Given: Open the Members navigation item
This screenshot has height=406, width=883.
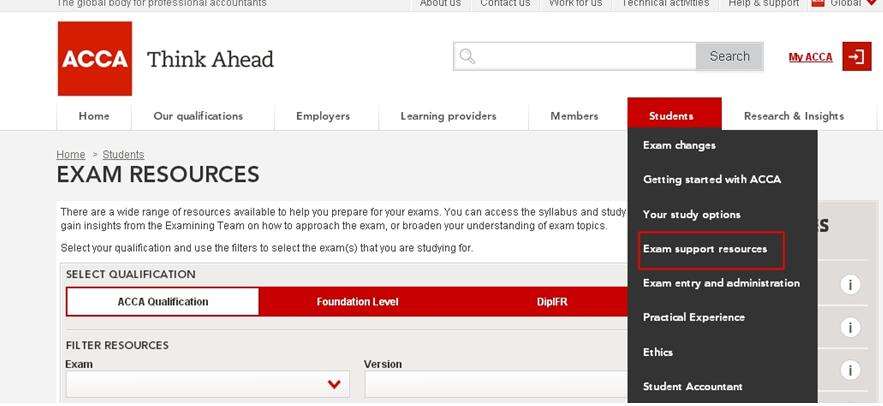Looking at the screenshot, I should point(574,116).
